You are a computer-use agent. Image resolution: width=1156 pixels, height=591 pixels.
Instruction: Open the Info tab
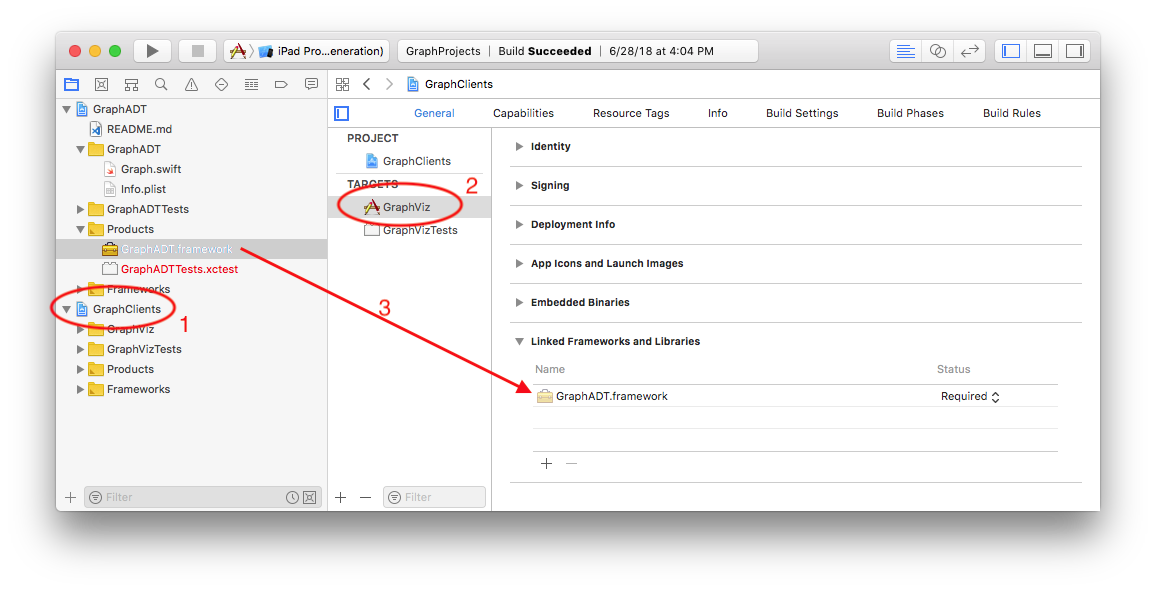[717, 113]
